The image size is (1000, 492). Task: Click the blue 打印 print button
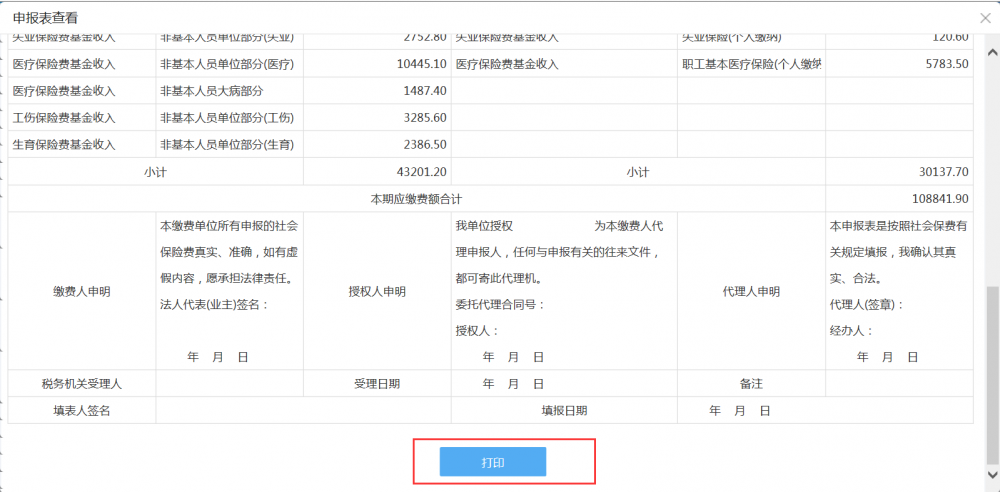[x=493, y=462]
